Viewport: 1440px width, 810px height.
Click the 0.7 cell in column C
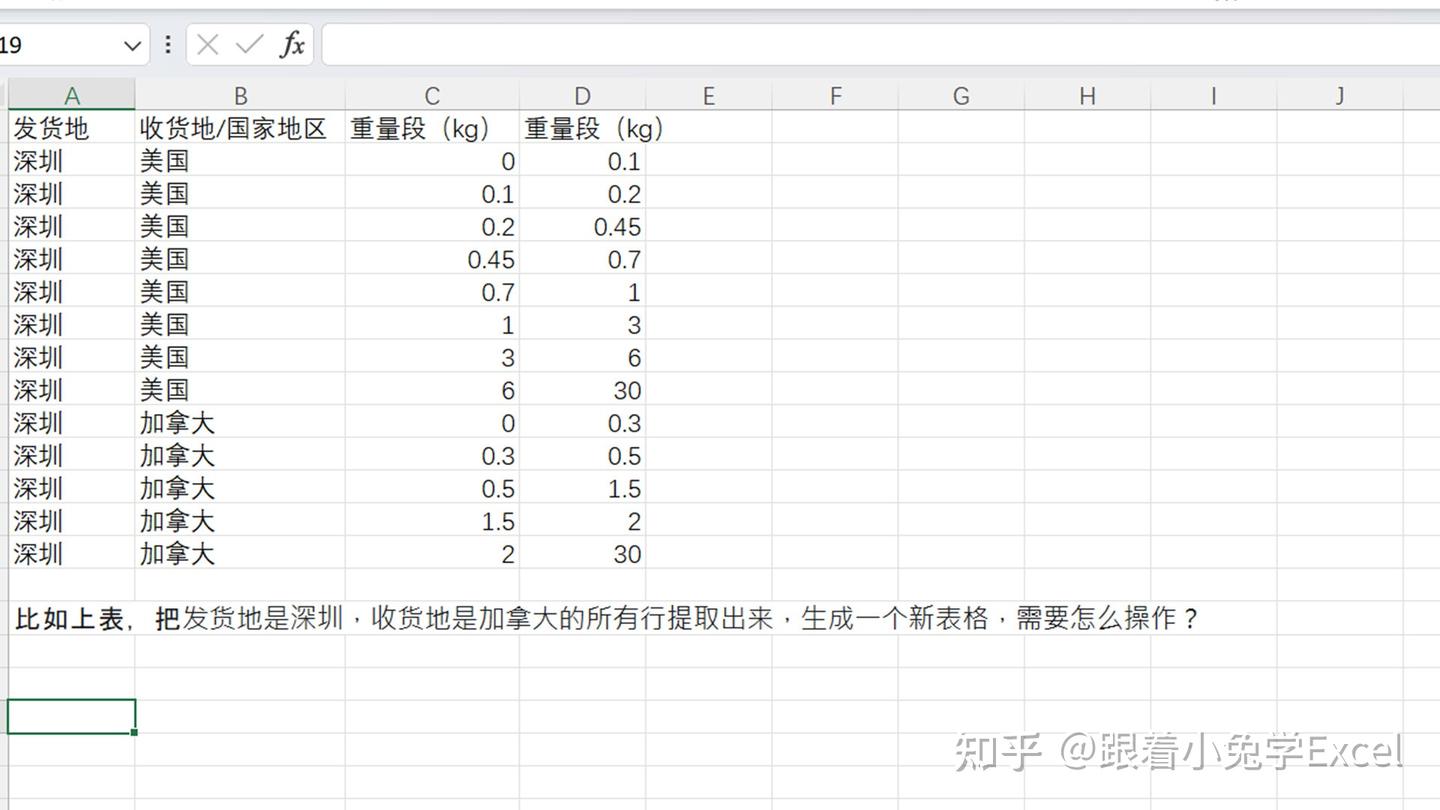[x=432, y=292]
